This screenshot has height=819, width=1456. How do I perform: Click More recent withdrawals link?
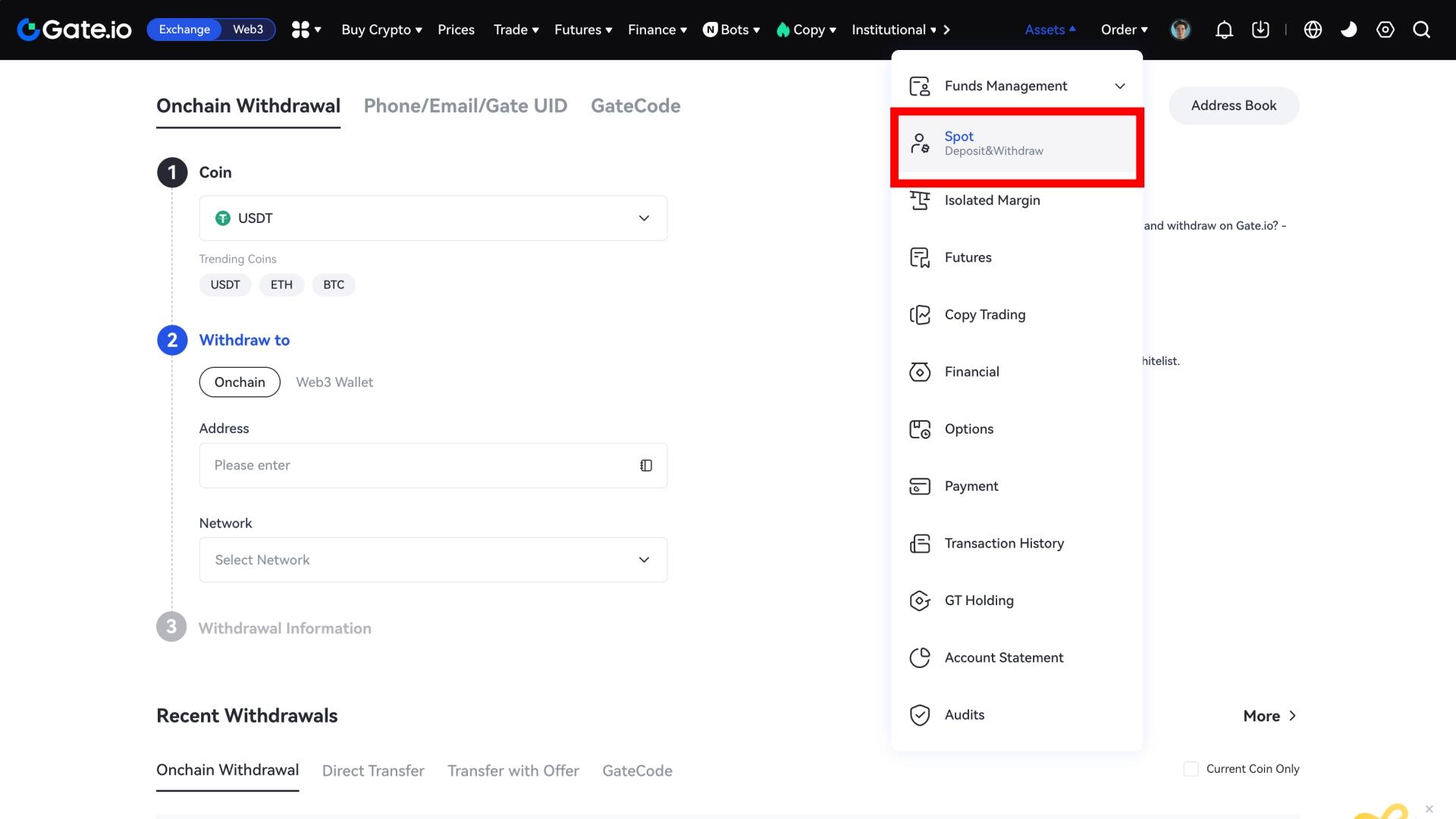coord(1270,716)
